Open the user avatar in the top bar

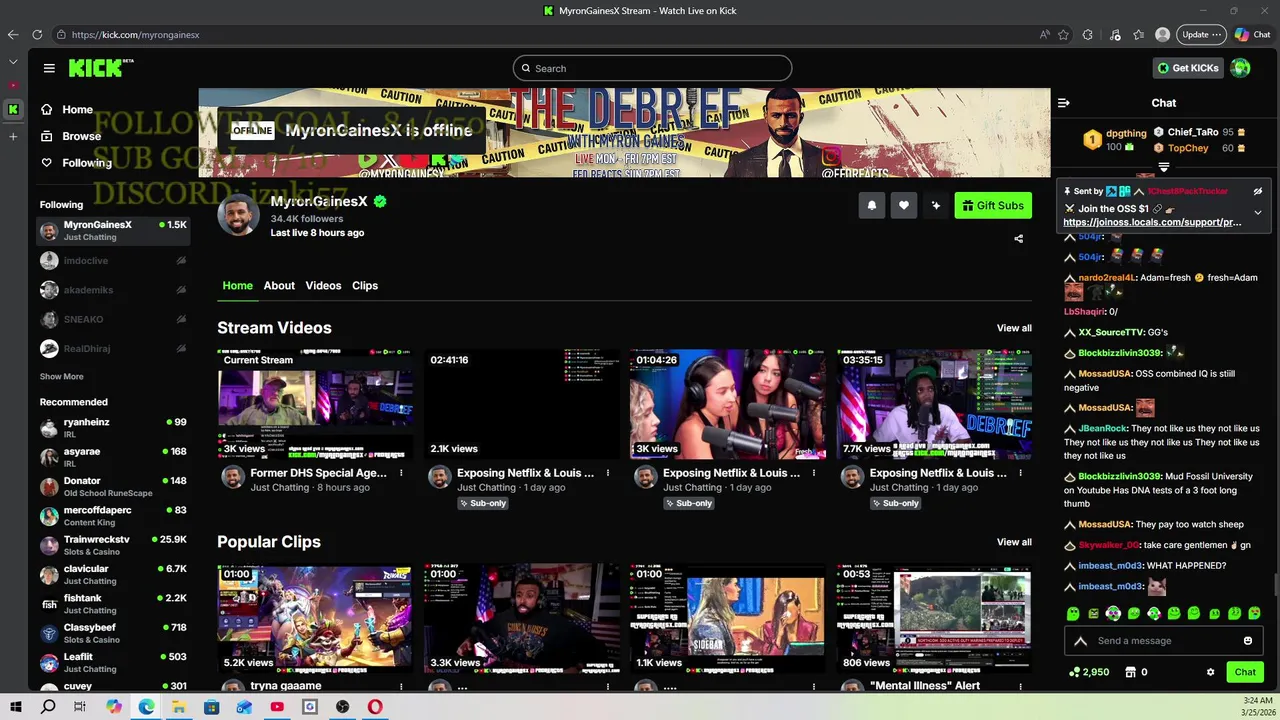point(1240,68)
